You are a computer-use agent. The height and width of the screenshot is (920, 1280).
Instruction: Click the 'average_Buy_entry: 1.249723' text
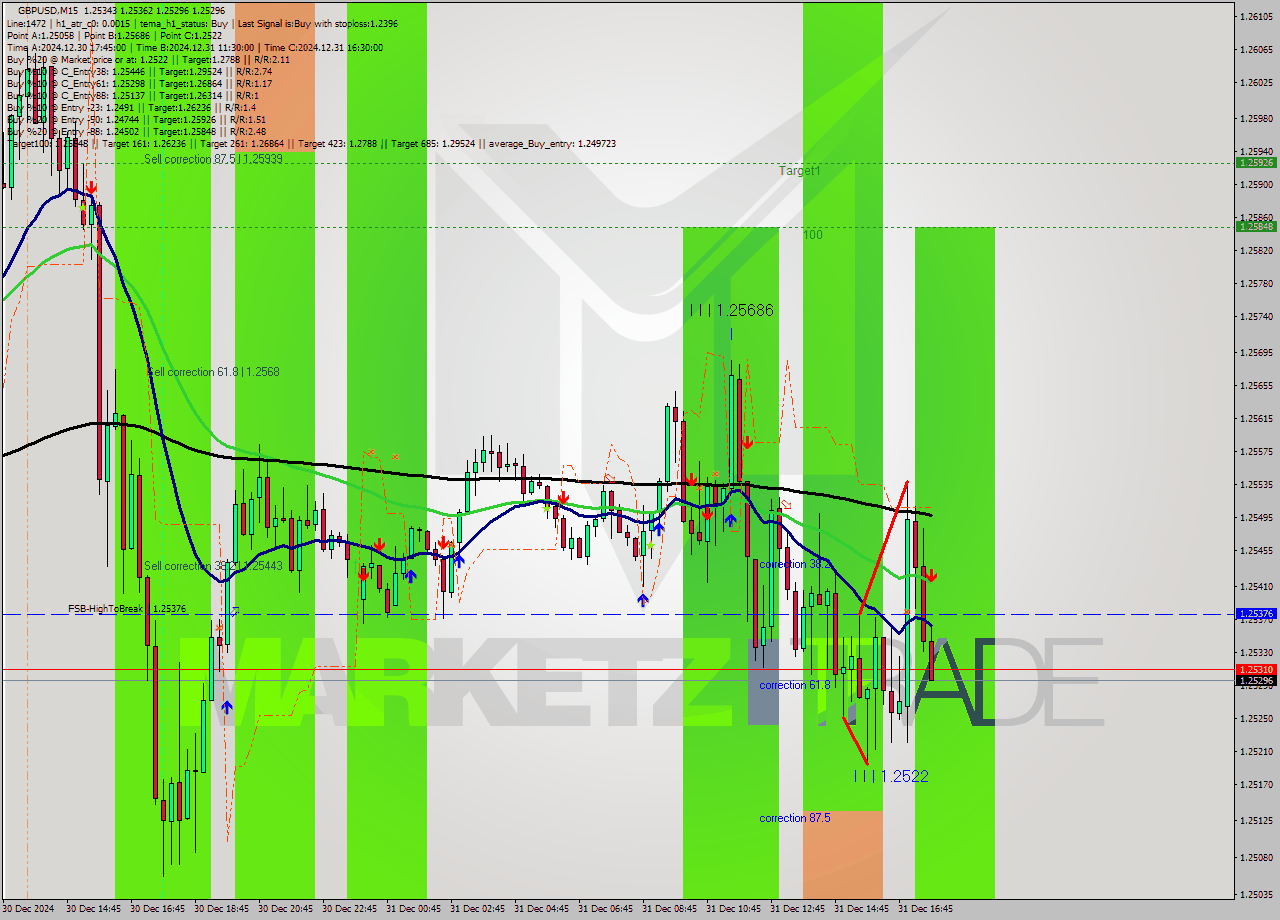552,143
